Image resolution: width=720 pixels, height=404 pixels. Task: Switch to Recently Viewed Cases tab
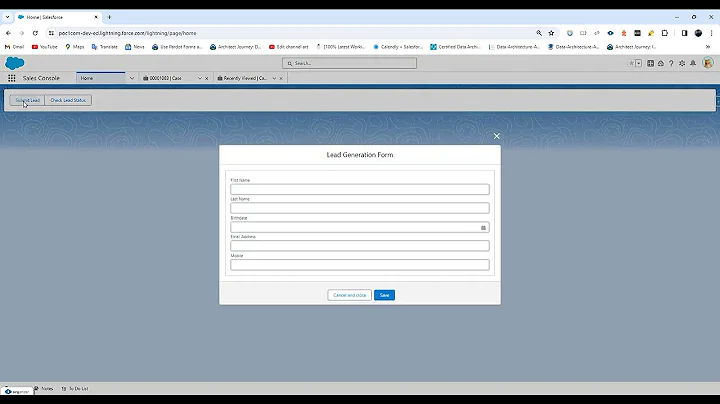coord(243,78)
